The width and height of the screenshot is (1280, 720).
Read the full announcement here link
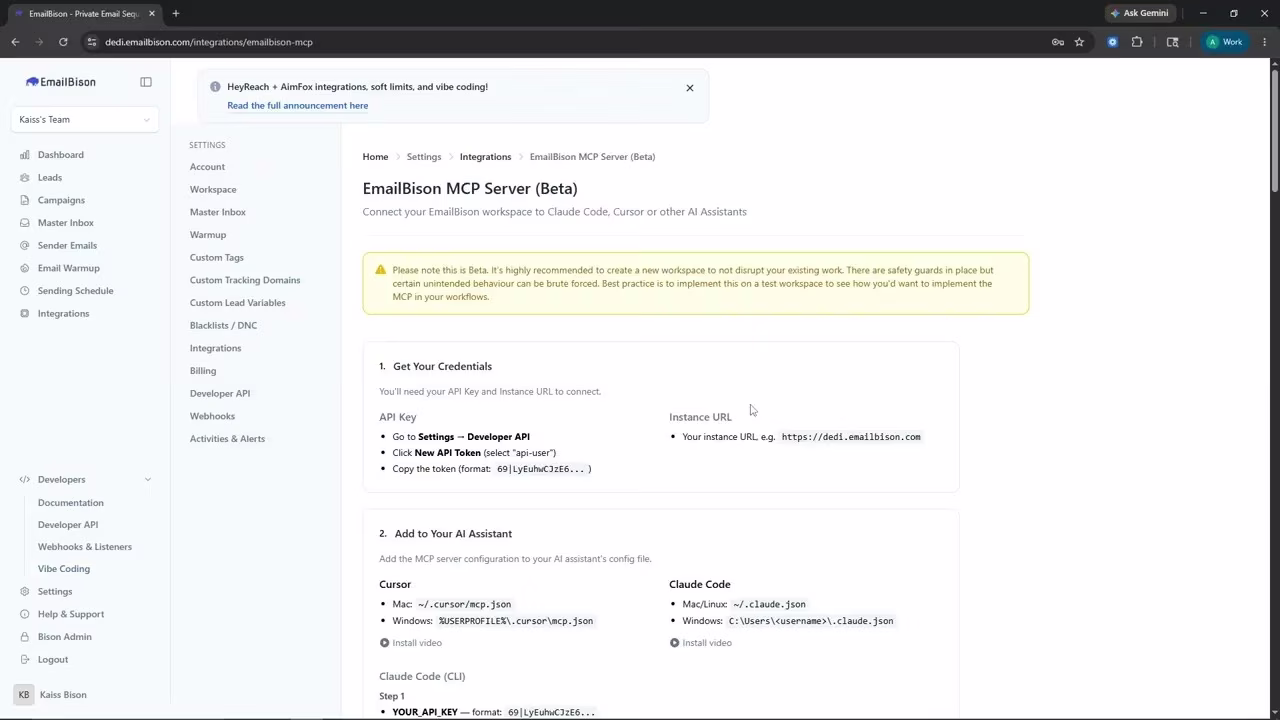[x=297, y=106]
